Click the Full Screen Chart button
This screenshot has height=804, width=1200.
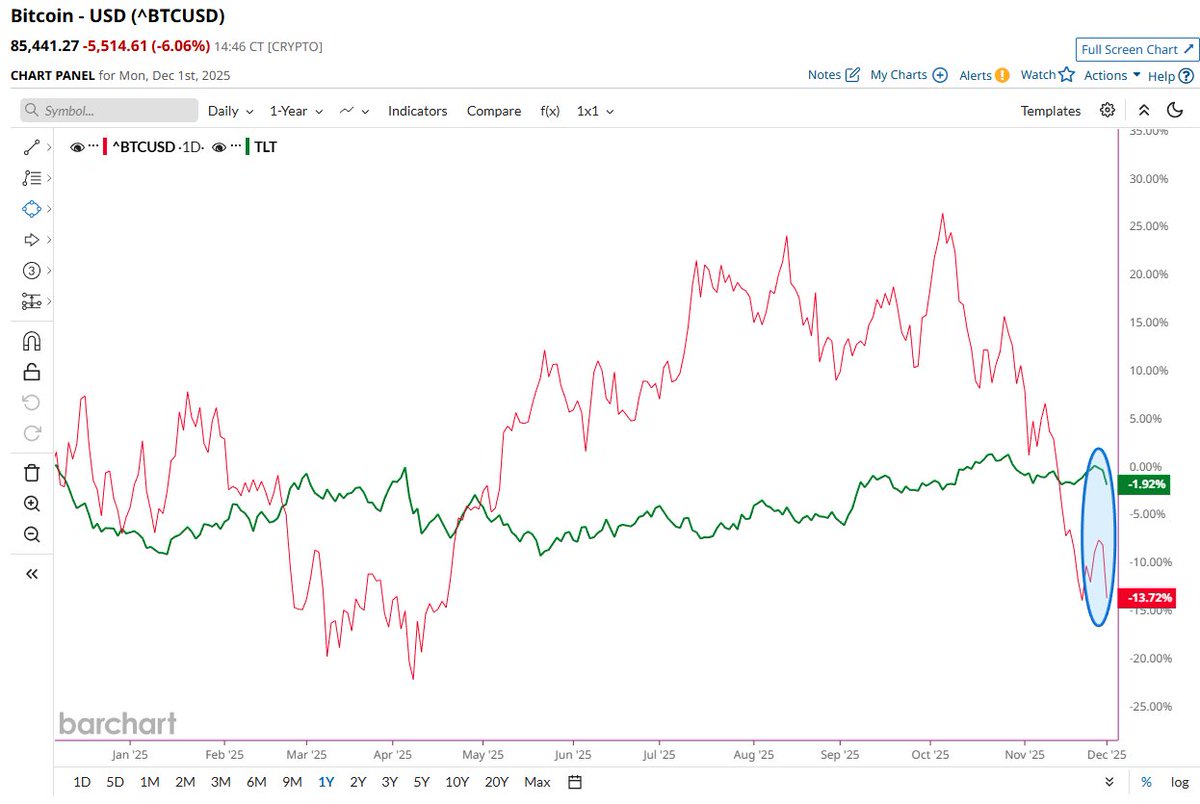click(1135, 48)
